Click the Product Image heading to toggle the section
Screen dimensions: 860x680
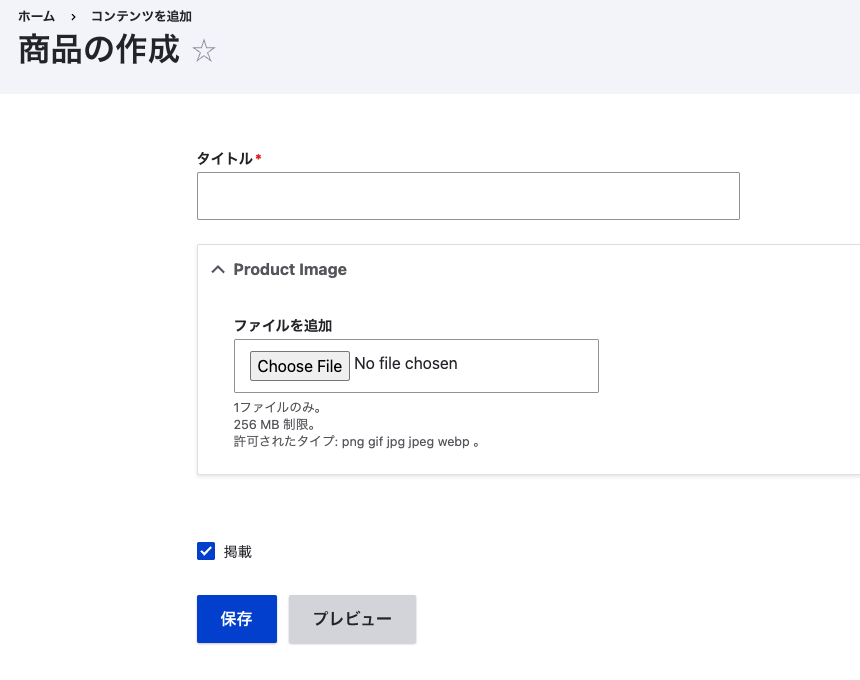(x=290, y=269)
